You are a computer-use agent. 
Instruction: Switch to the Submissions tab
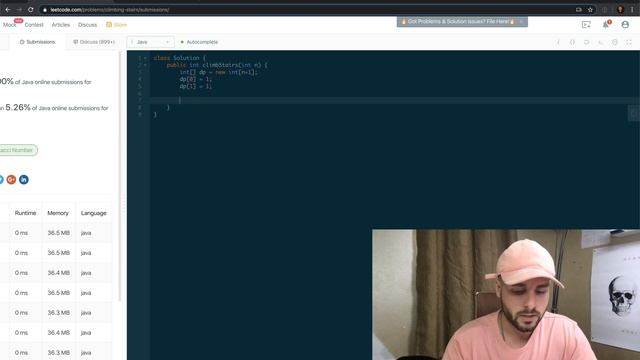coord(38,42)
